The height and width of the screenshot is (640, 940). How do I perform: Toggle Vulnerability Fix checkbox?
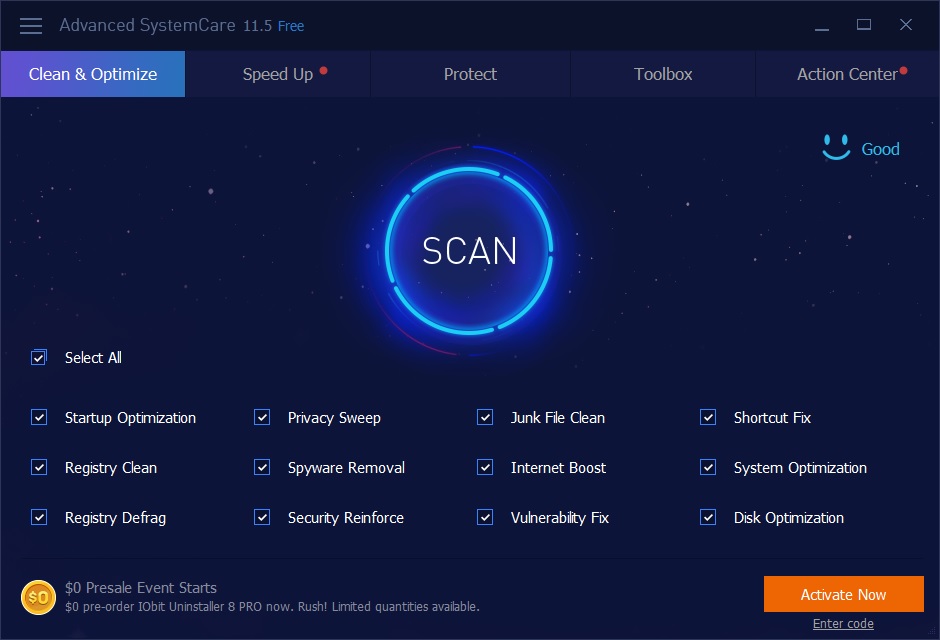(485, 517)
